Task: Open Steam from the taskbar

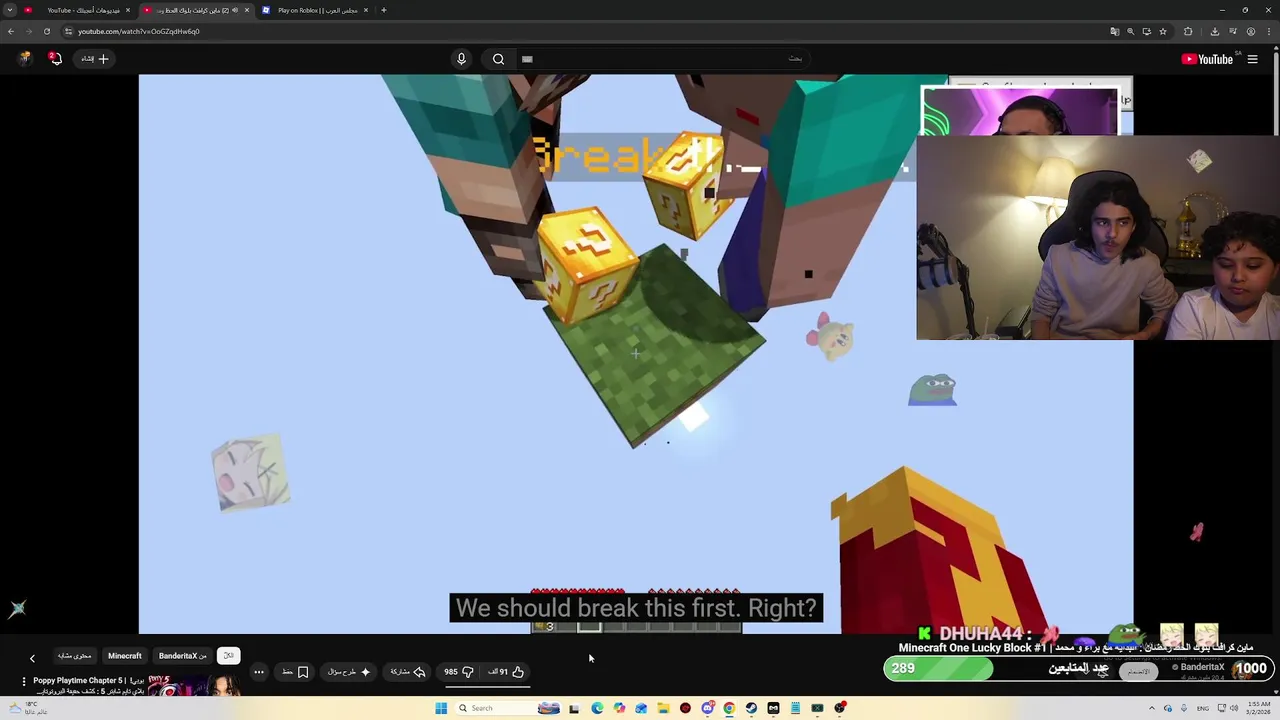Action: point(751,708)
